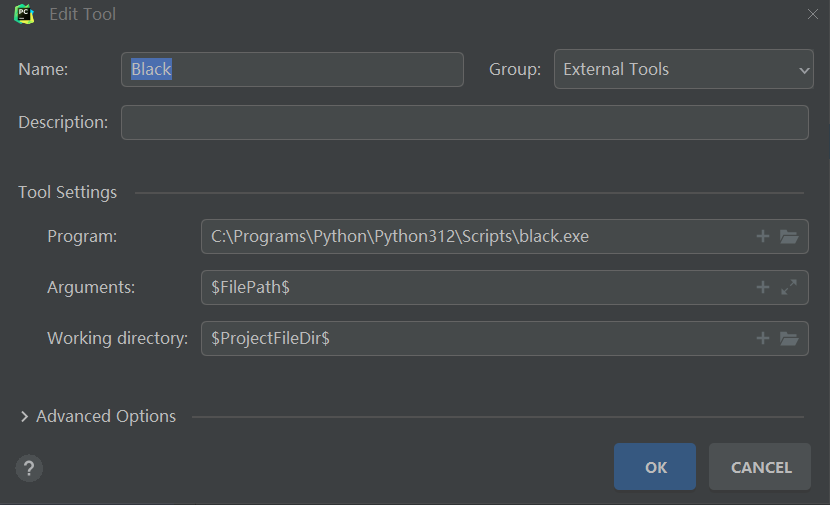
Task: Expand the Arguments field editor
Action: point(789,288)
